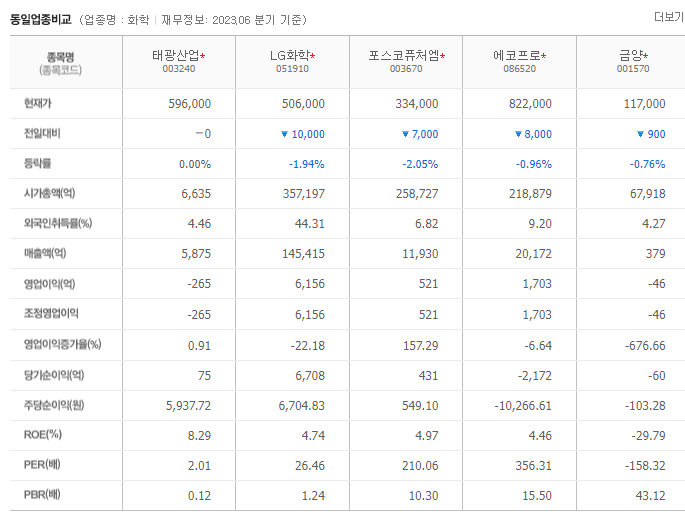Screen dimensions: 685x515
Task: Click 에코프로 price 822,000
Action: tap(530, 104)
